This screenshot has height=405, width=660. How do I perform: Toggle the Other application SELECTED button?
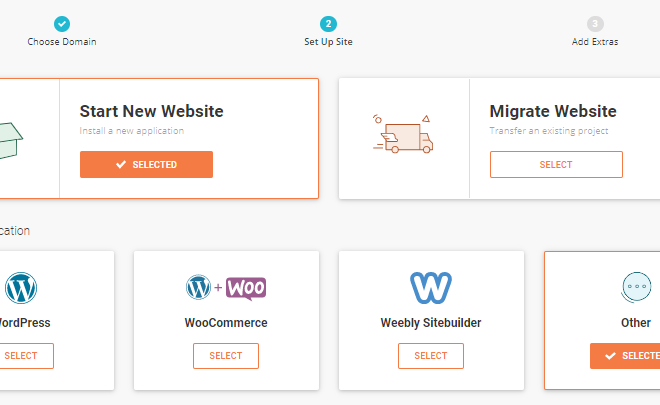pos(625,356)
